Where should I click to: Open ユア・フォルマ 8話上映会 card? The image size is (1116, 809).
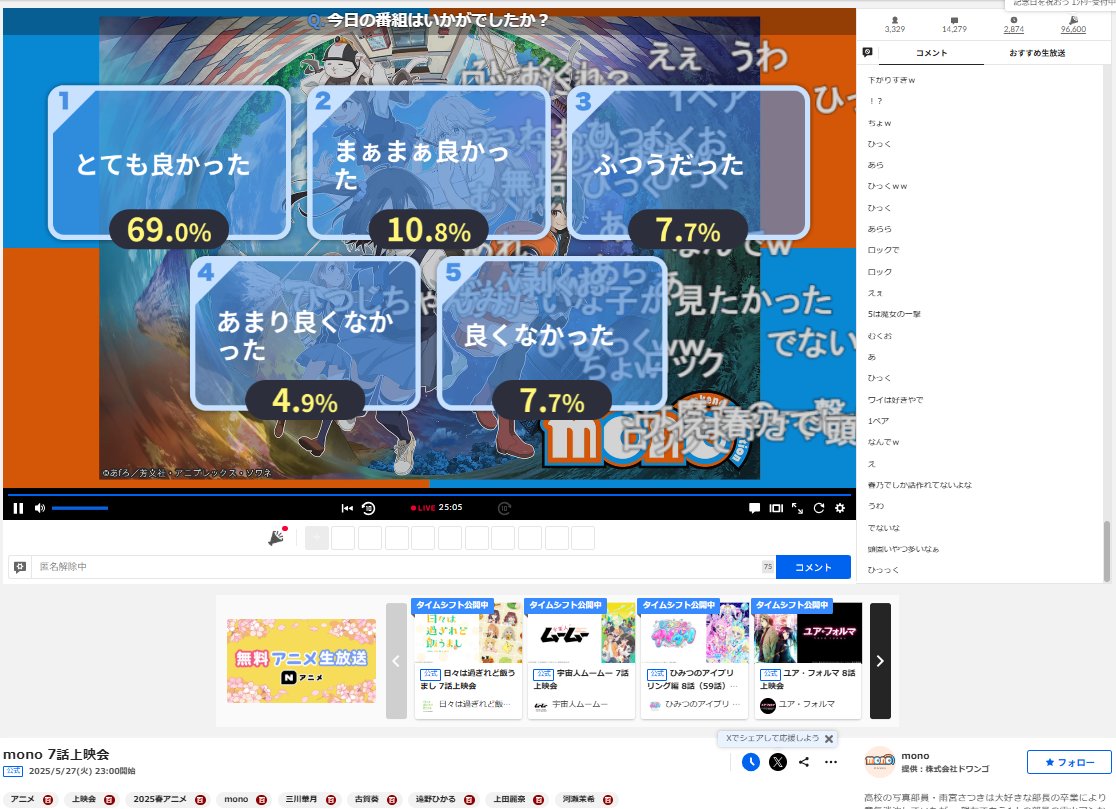(x=807, y=659)
